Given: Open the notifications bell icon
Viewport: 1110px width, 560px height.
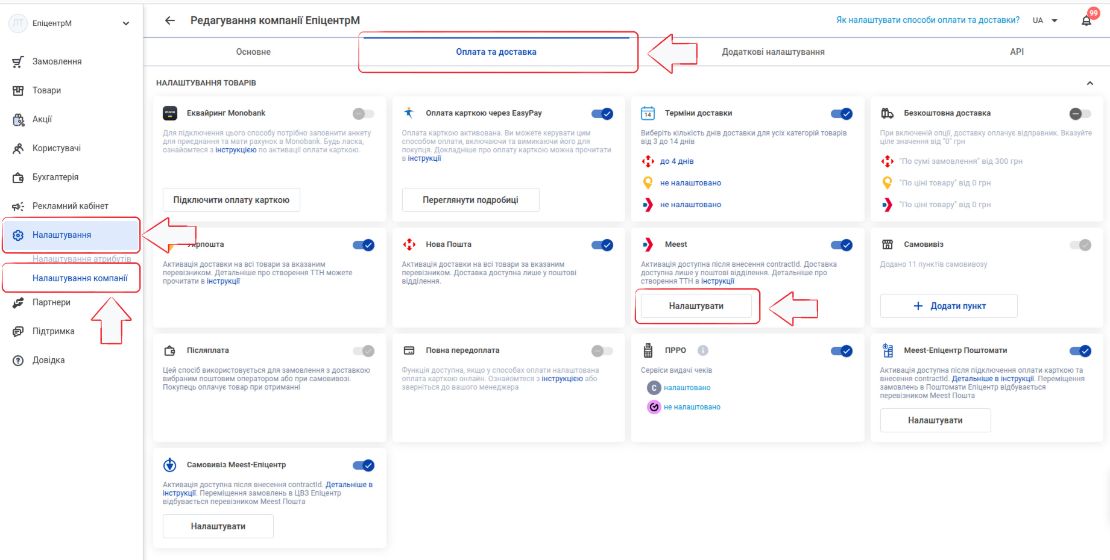Looking at the screenshot, I should click(x=1087, y=21).
